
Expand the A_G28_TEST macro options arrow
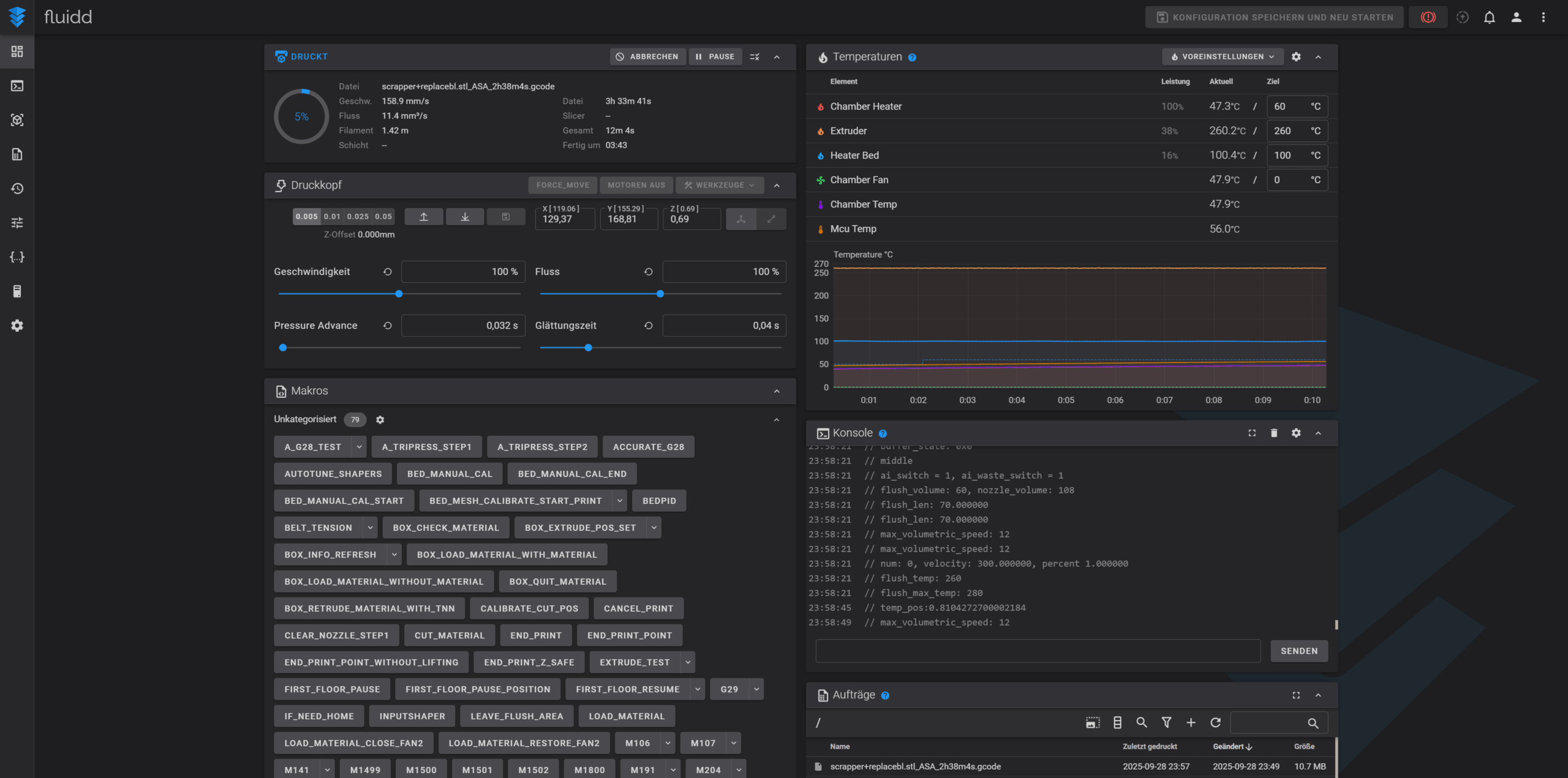(x=360, y=447)
